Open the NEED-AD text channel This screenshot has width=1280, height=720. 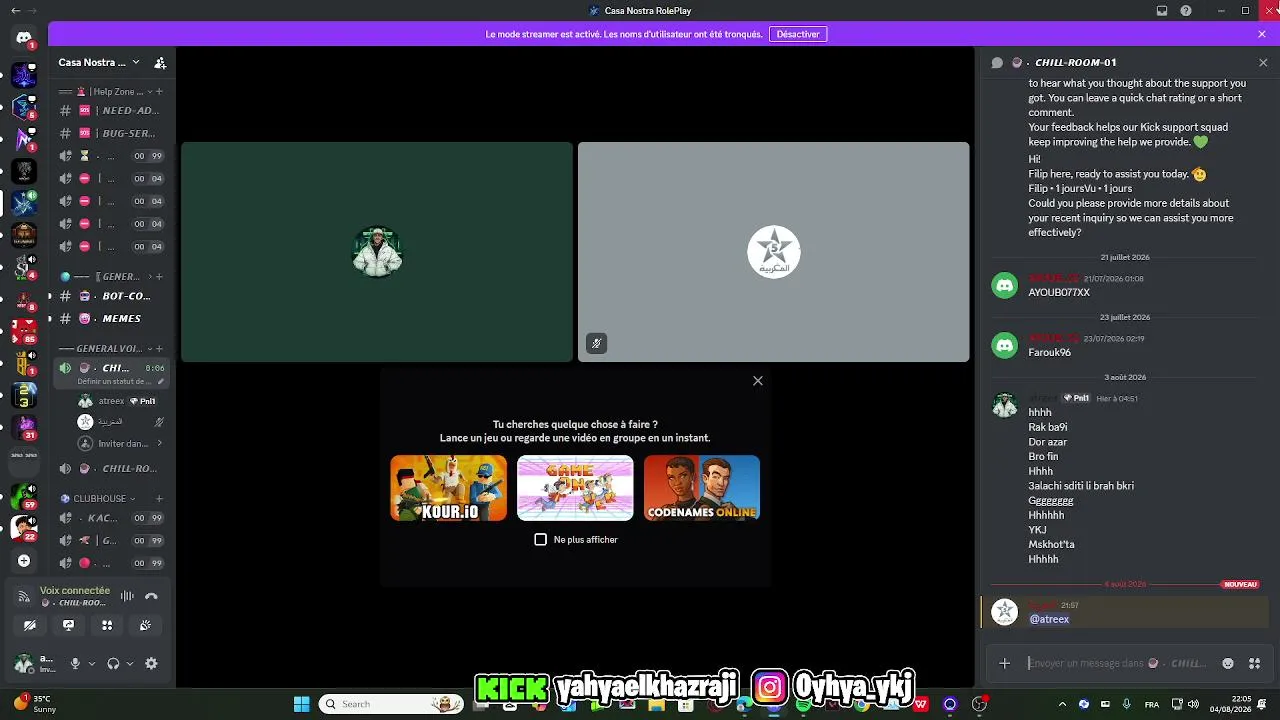coord(112,111)
